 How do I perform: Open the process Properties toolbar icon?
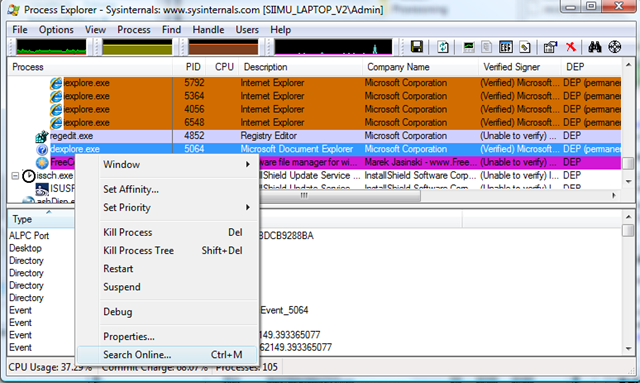(x=550, y=47)
